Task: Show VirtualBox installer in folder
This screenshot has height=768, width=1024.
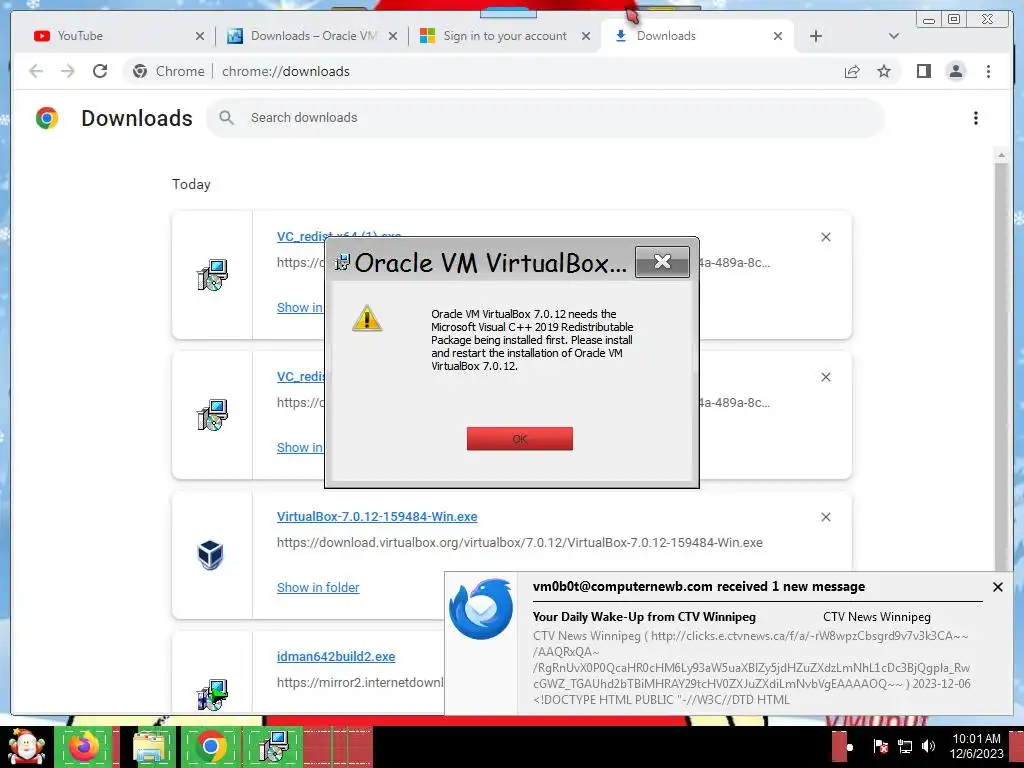Action: tap(318, 587)
